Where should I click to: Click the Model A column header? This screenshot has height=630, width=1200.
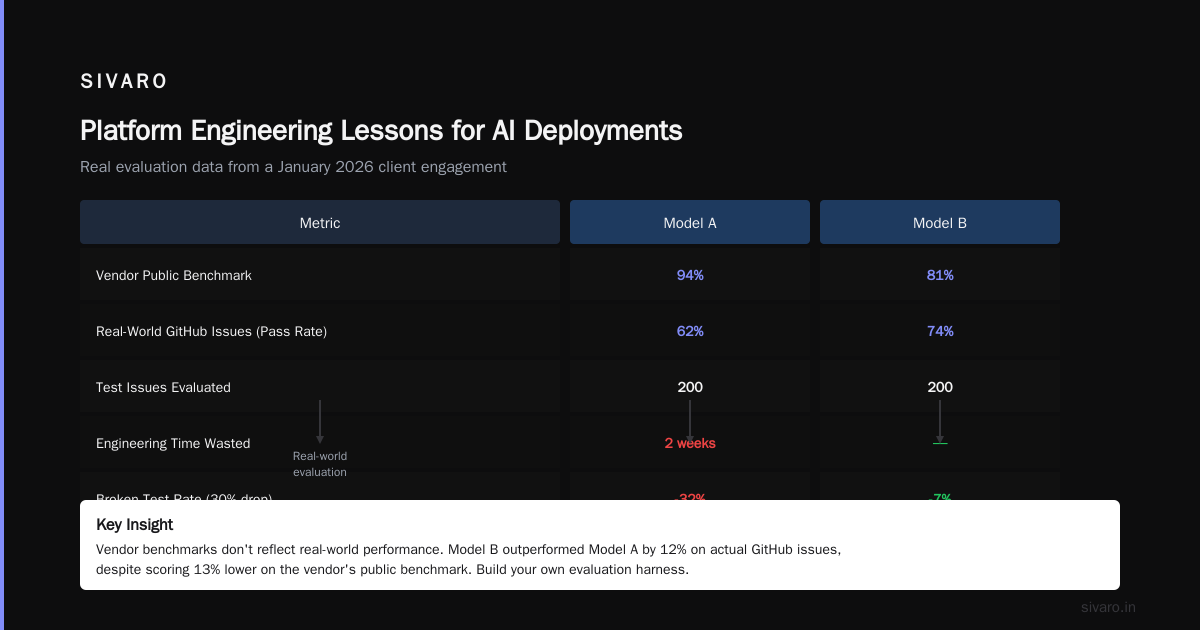click(690, 222)
